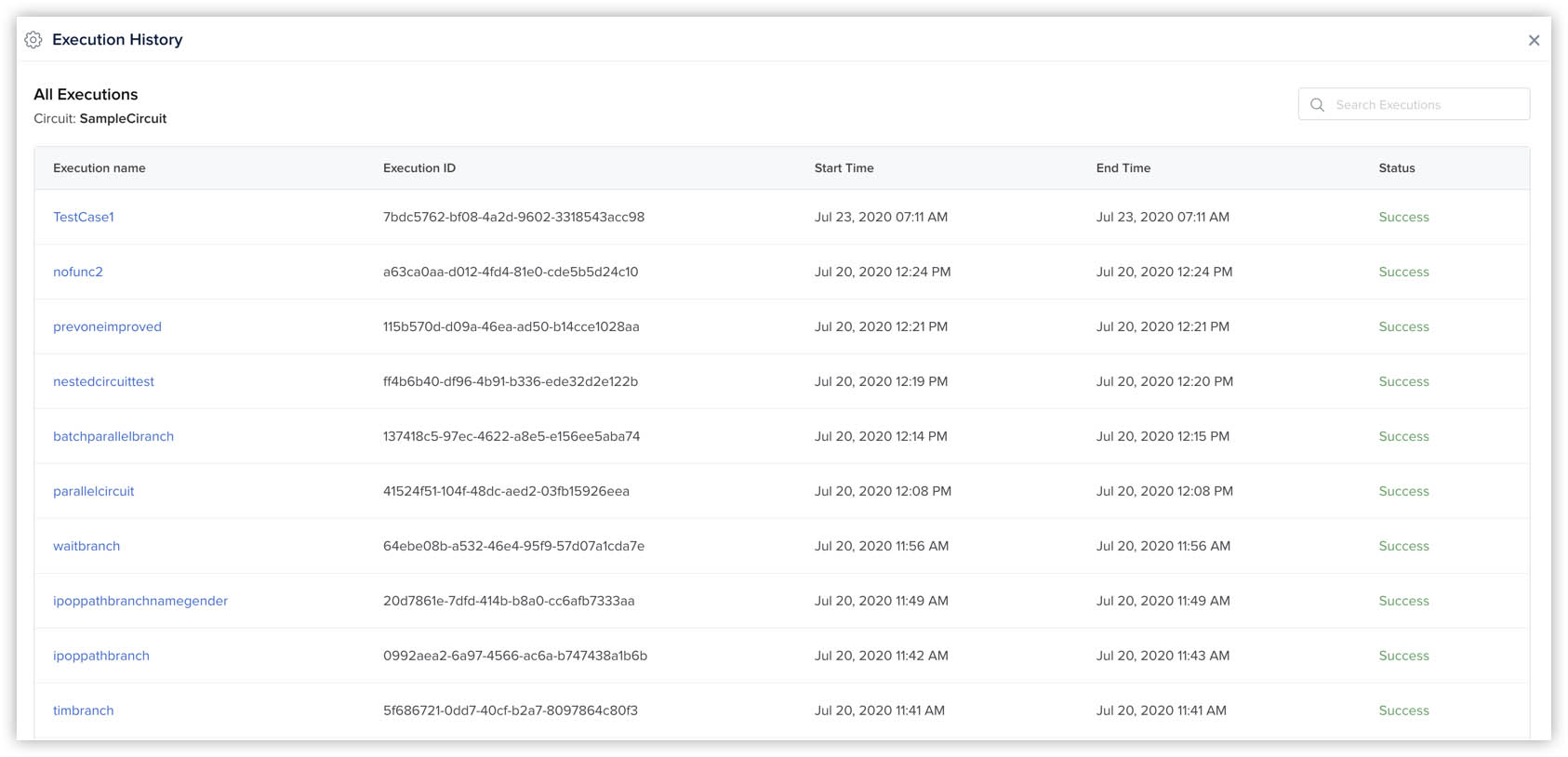The image size is (1568, 757).
Task: Click the All Executions heading
Action: (86, 94)
